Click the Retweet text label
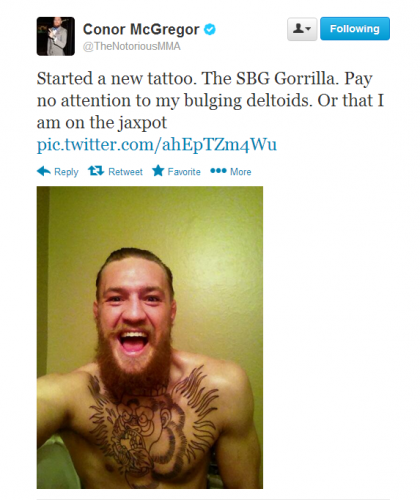 [125, 172]
